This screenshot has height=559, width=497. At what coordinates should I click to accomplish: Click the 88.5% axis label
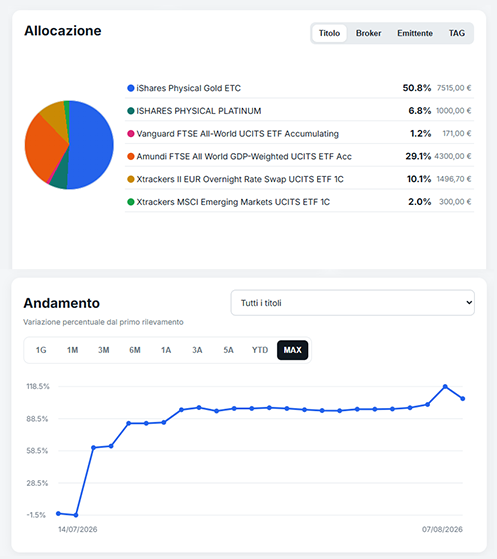[37, 419]
